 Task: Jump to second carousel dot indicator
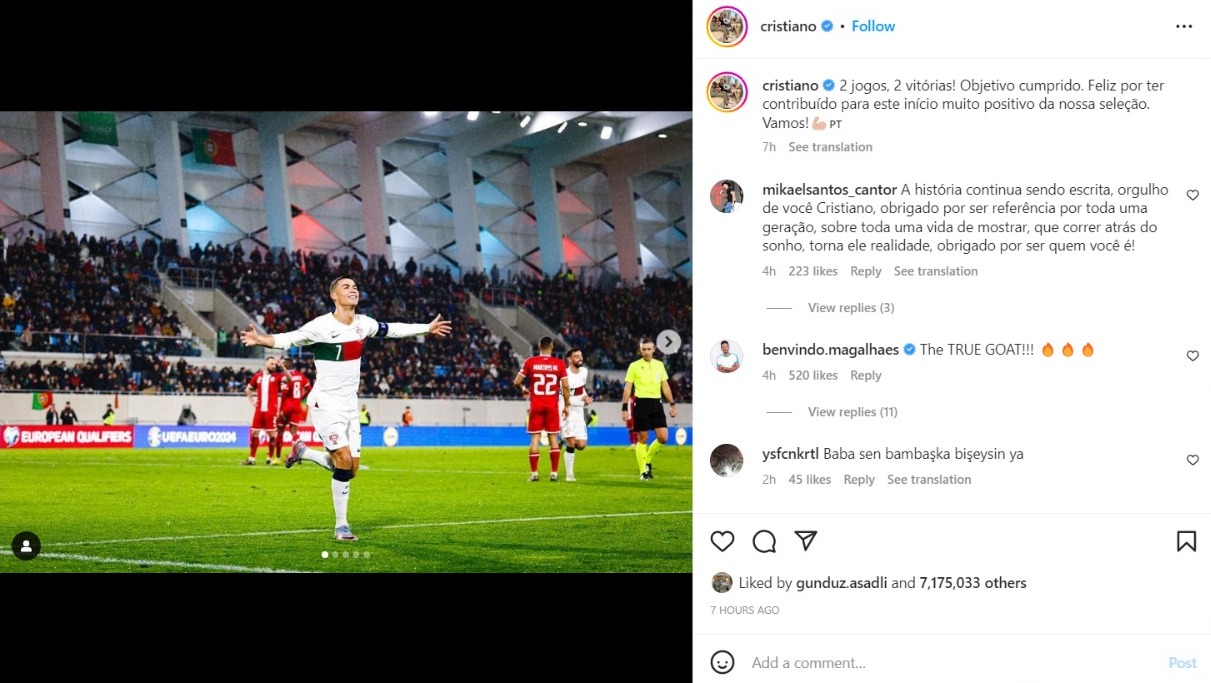tap(335, 554)
